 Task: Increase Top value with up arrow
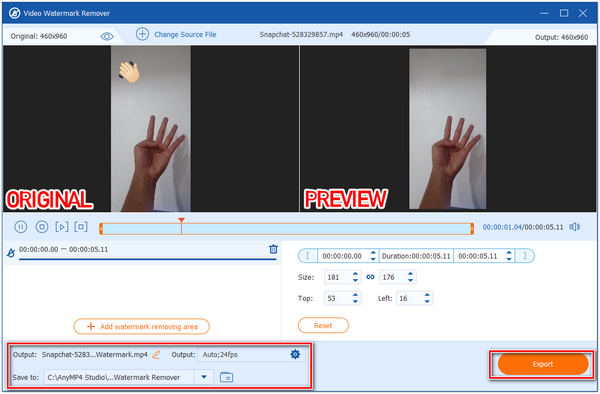tap(355, 295)
